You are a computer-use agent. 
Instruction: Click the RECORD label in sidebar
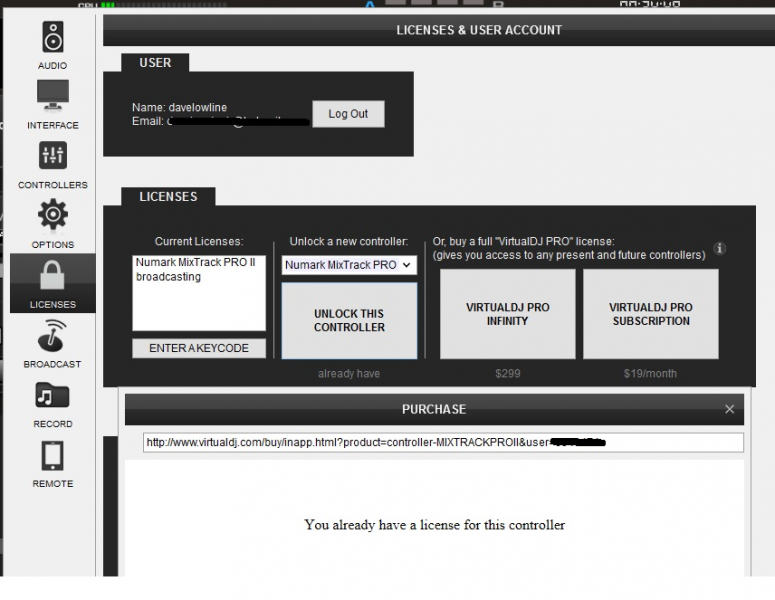[53, 424]
